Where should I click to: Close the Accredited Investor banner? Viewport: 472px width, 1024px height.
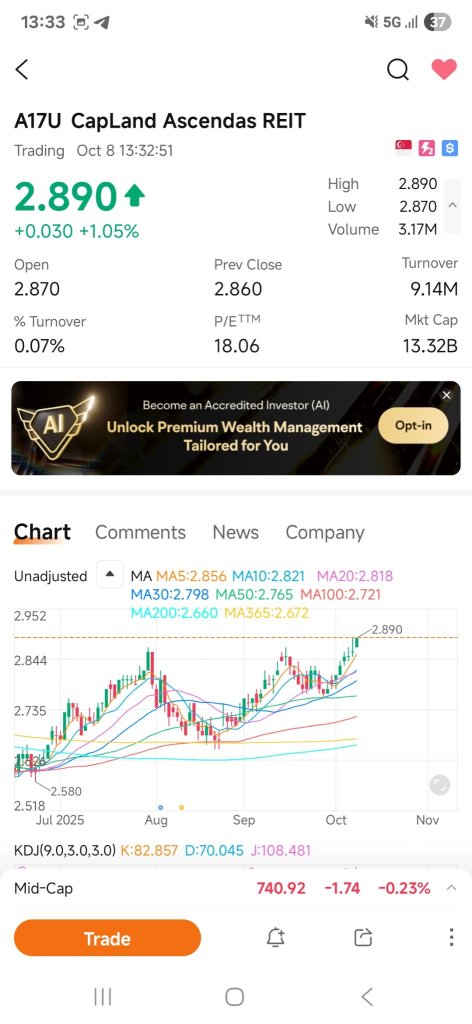(x=447, y=395)
